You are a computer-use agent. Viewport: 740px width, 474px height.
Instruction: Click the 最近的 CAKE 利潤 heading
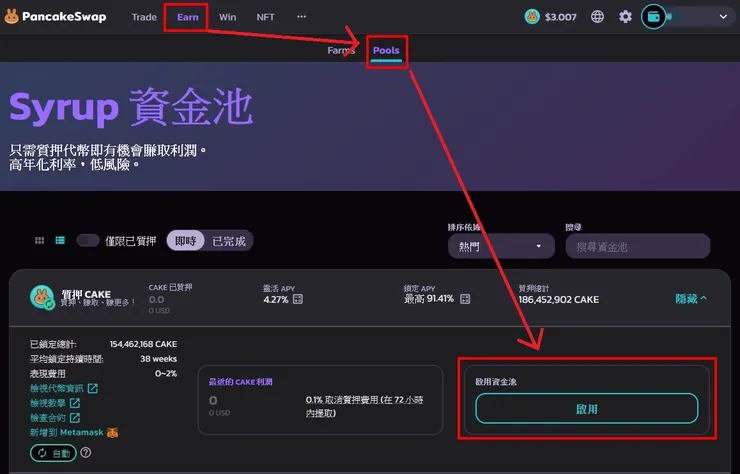click(241, 381)
